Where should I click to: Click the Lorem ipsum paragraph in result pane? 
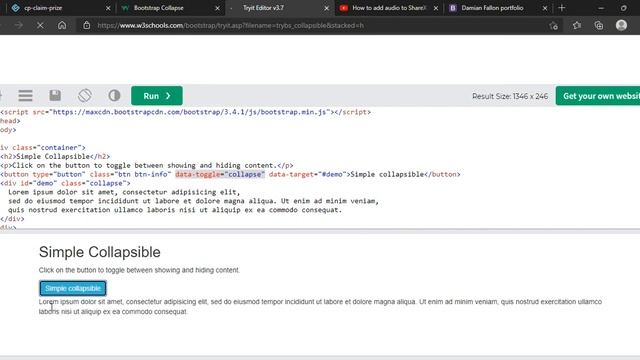pyautogui.click(x=320, y=307)
